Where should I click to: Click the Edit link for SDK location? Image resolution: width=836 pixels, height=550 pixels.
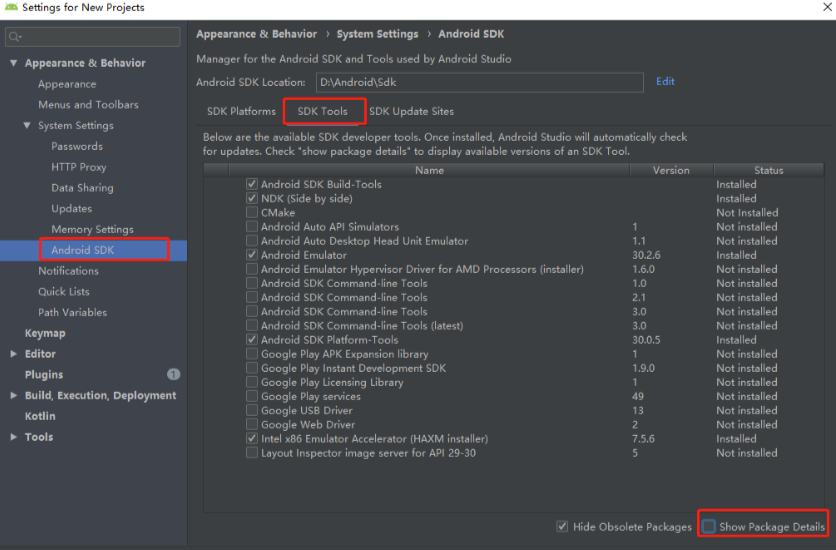pos(665,82)
